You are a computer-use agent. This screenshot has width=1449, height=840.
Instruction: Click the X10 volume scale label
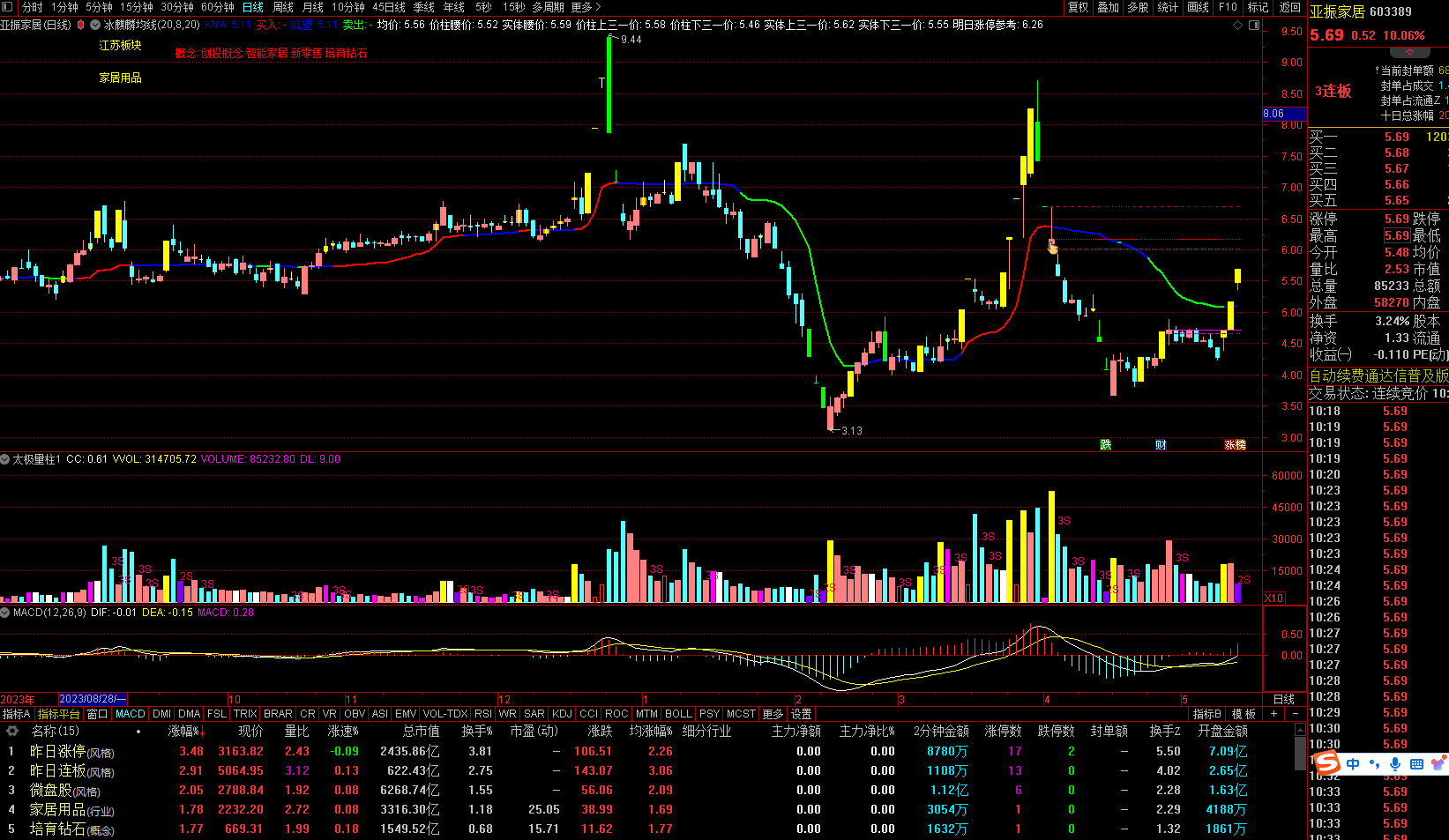pyautogui.click(x=1274, y=598)
